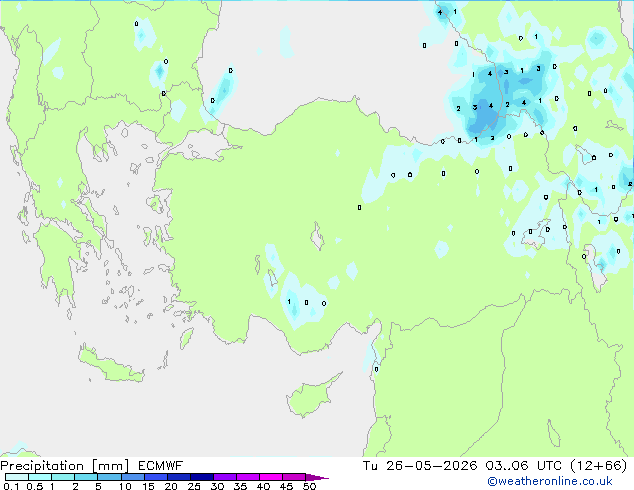The height and width of the screenshot is (490, 634).
Task: Click the '03..06 UTC' time text
Action: click(x=524, y=466)
